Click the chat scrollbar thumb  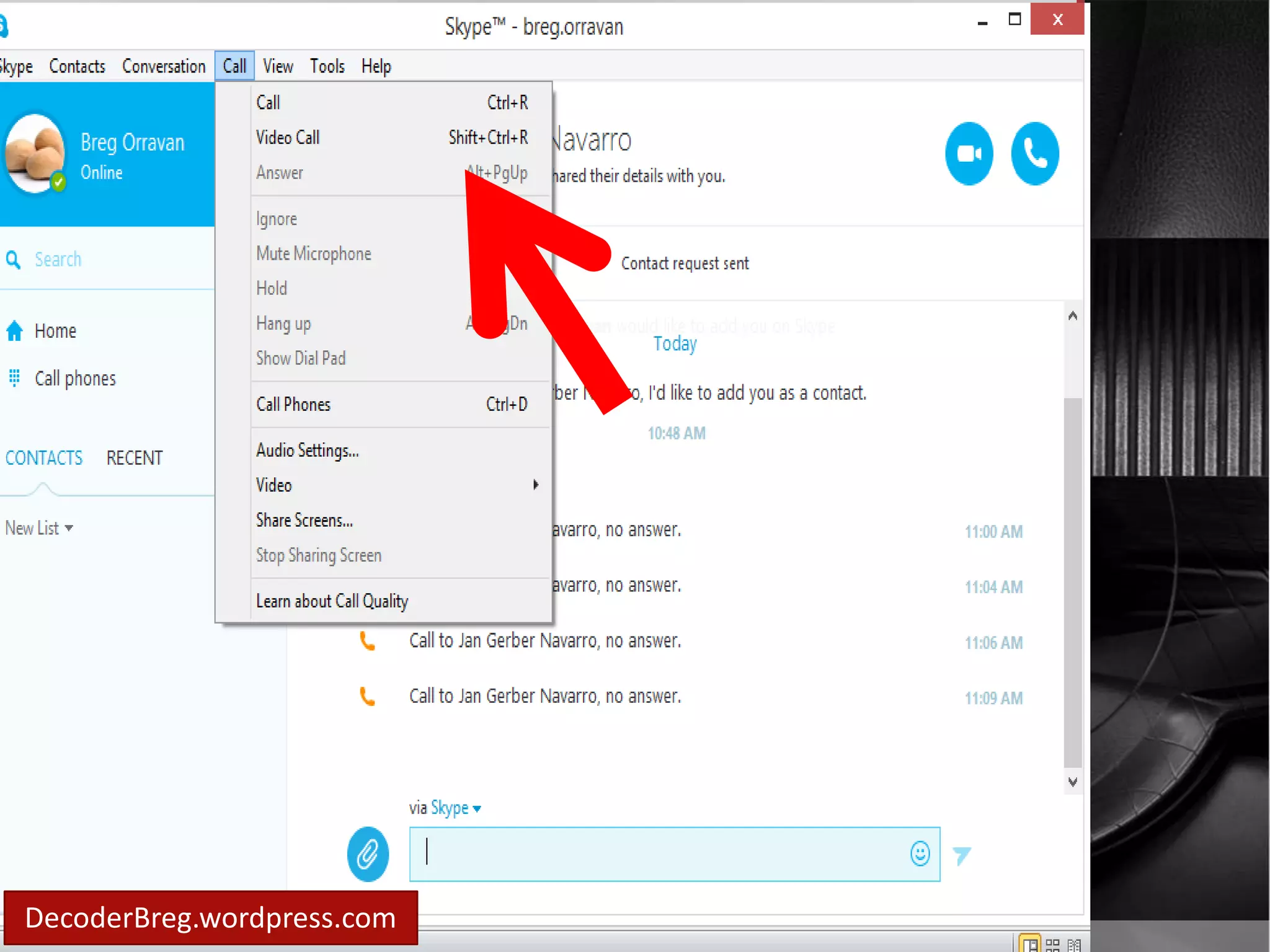[1073, 583]
